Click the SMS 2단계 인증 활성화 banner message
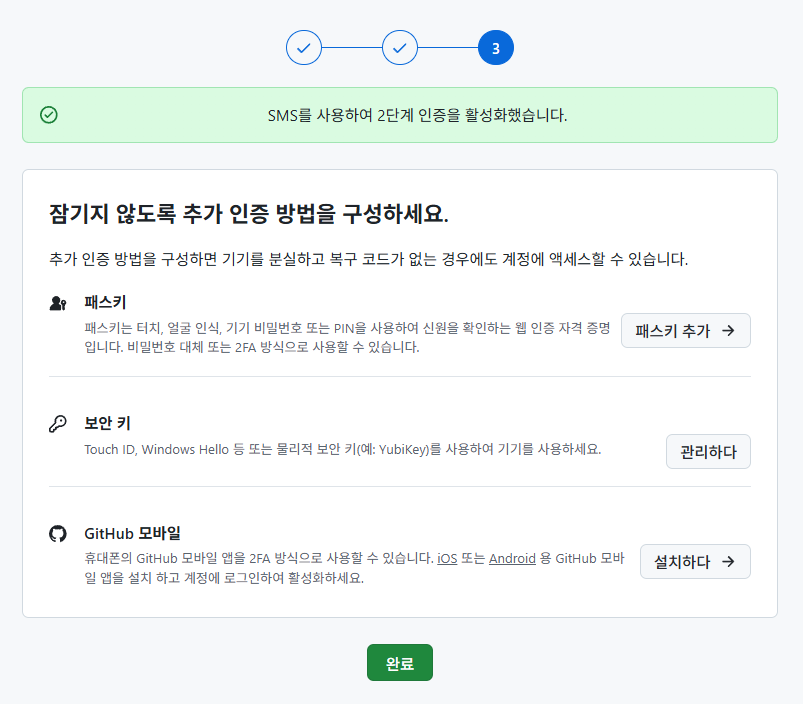The height and width of the screenshot is (704, 803). point(417,115)
